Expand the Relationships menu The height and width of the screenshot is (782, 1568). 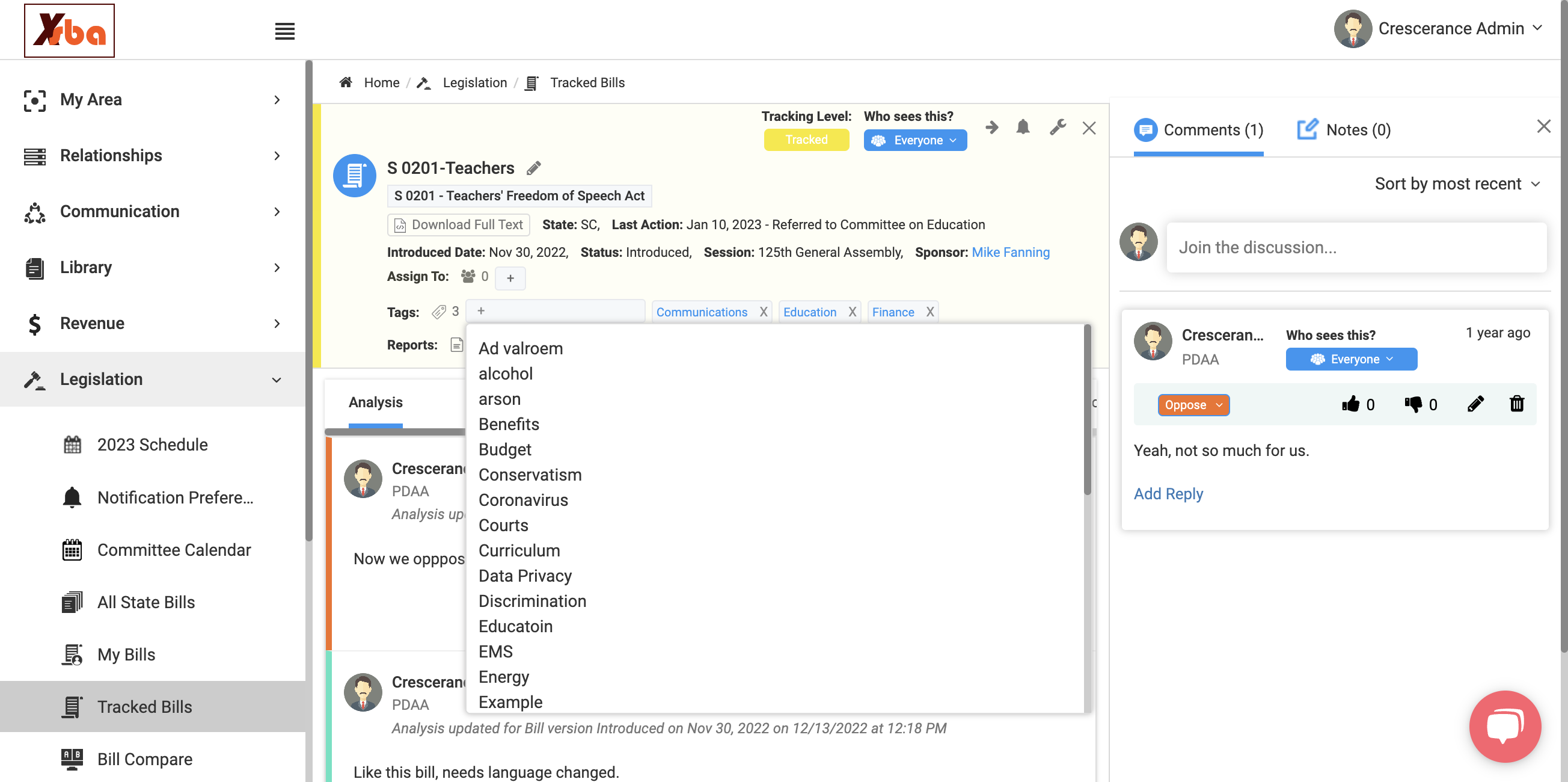(152, 155)
